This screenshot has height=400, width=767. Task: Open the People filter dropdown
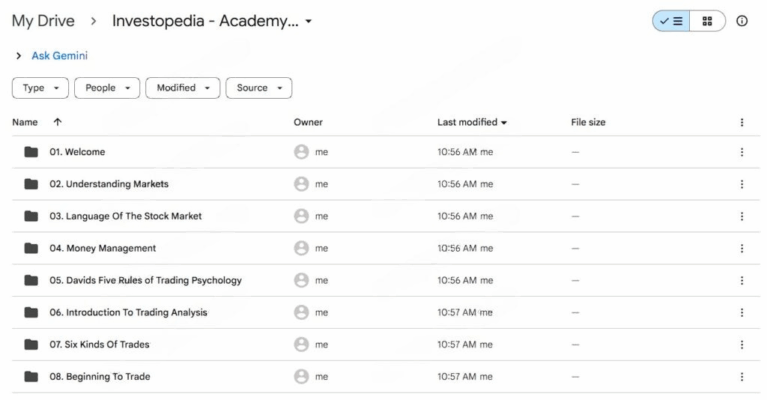[107, 88]
